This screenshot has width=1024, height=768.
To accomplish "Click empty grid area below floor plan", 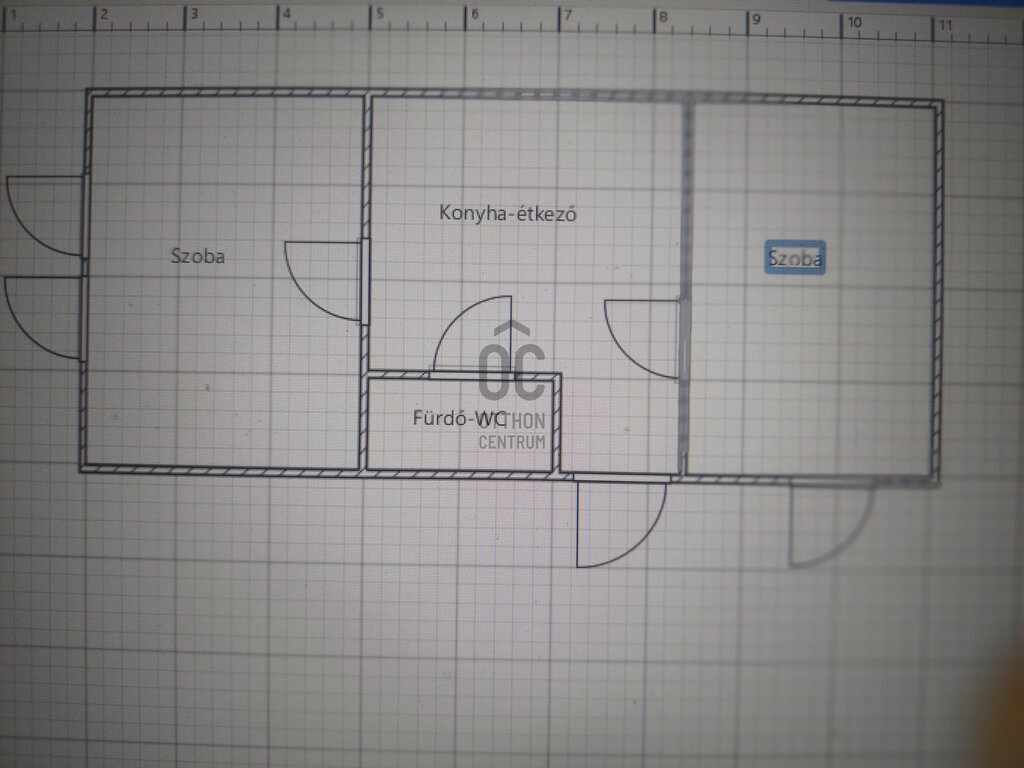I will tap(457, 640).
